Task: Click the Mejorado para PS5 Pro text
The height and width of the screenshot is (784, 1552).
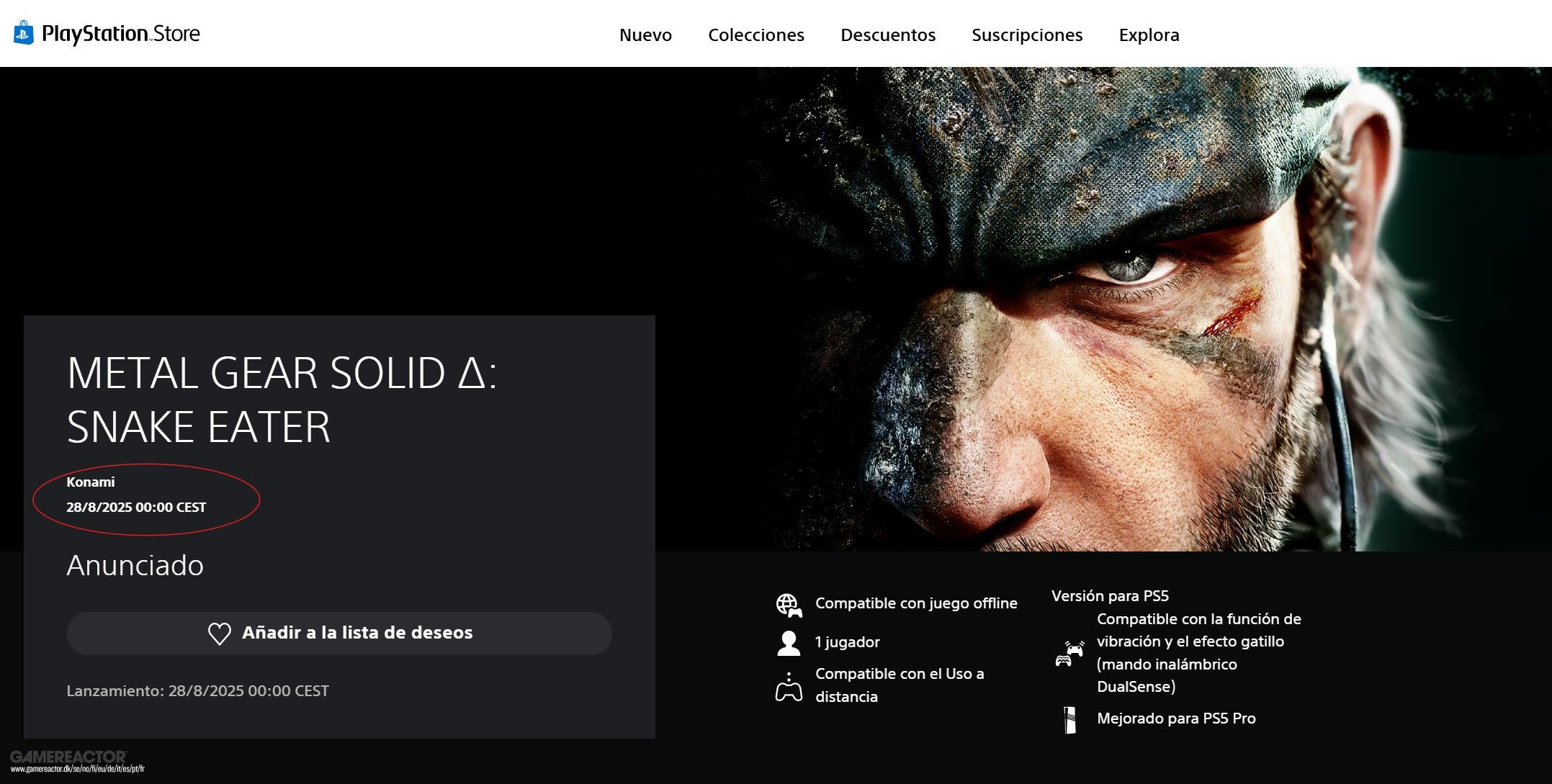Action: [1176, 718]
